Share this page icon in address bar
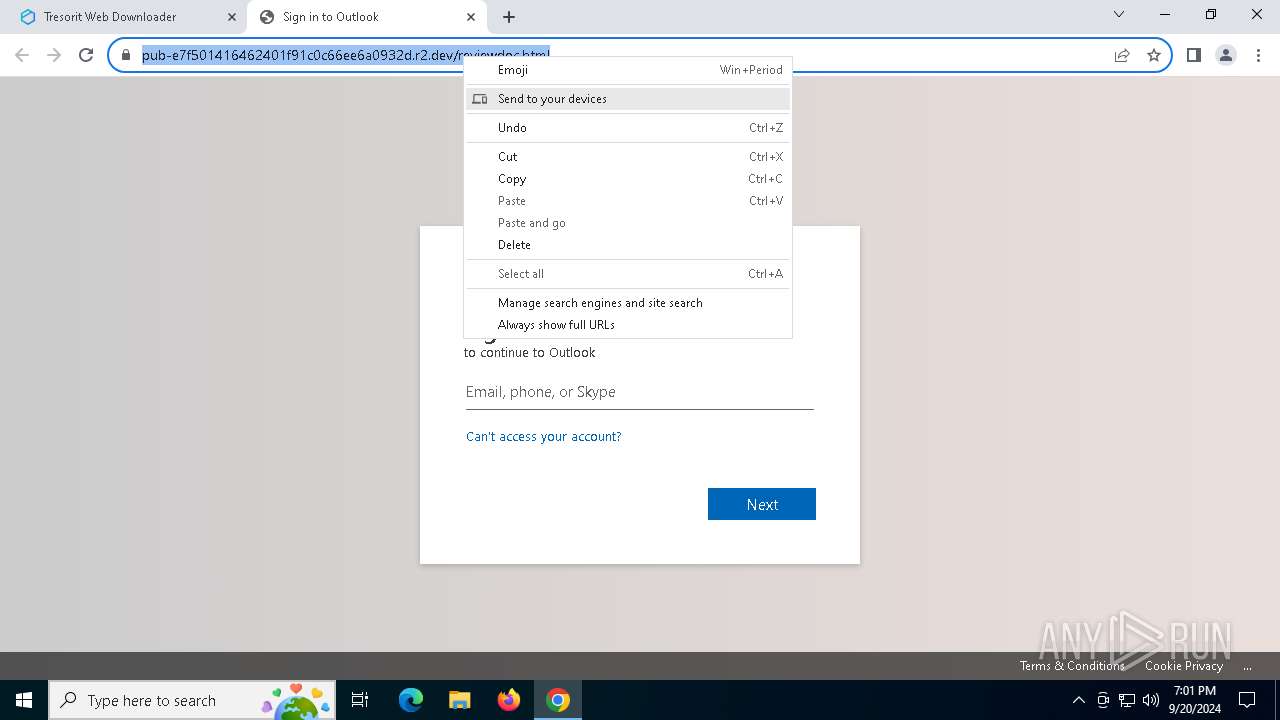Viewport: 1280px width, 720px height. [x=1122, y=55]
